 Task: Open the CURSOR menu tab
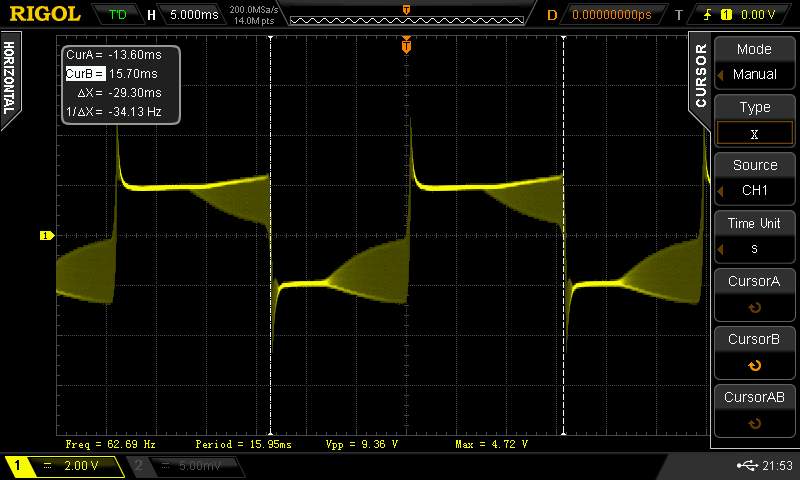pyautogui.click(x=700, y=75)
